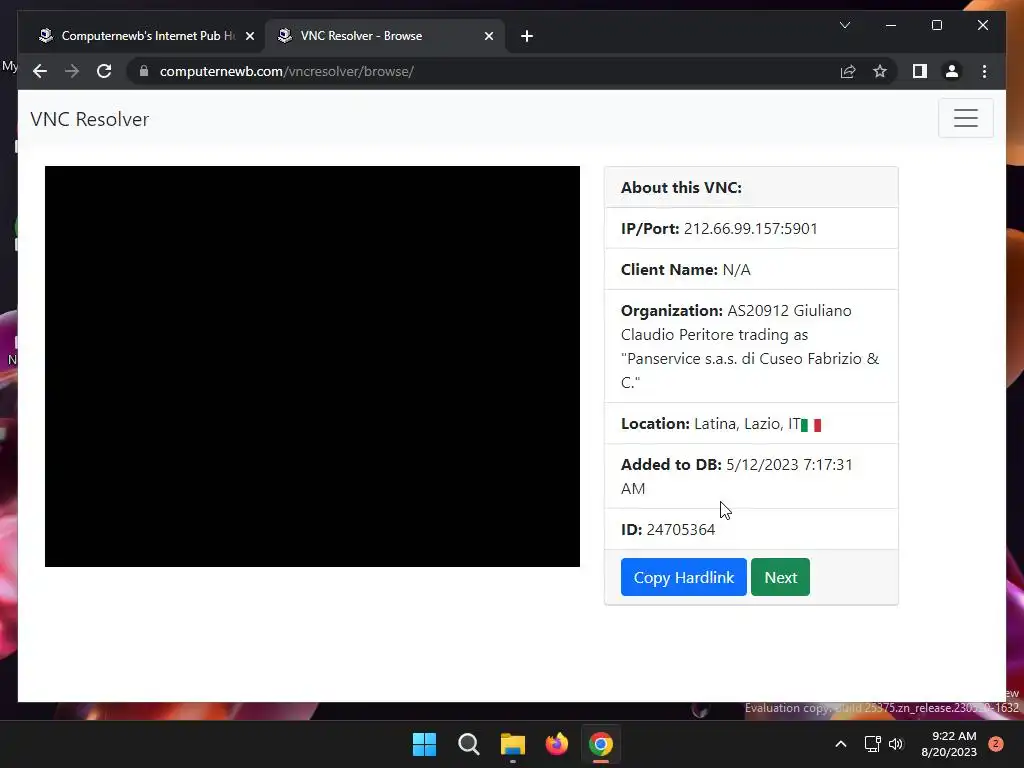Click the Italian flag icon
This screenshot has height=768, width=1024.
(x=811, y=425)
